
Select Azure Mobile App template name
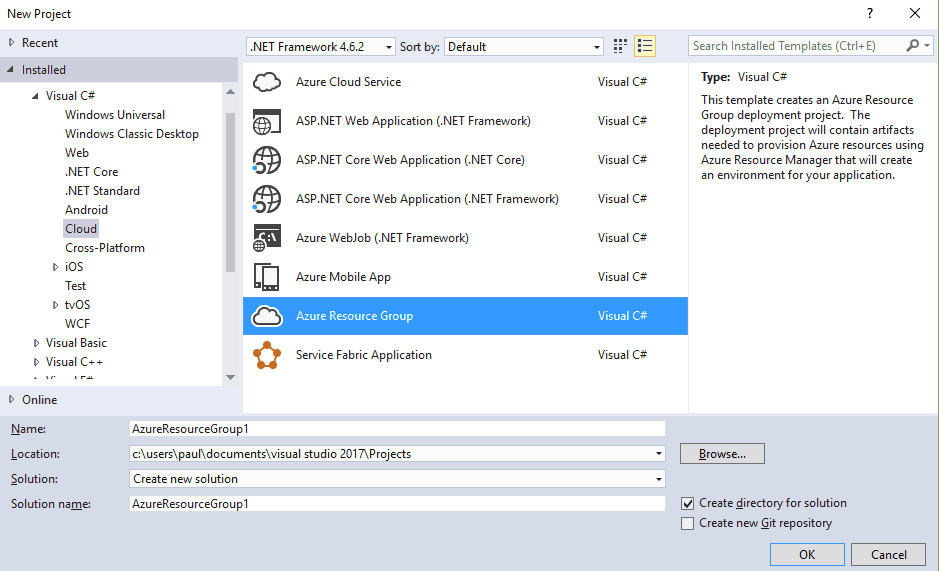pyautogui.click(x=343, y=277)
